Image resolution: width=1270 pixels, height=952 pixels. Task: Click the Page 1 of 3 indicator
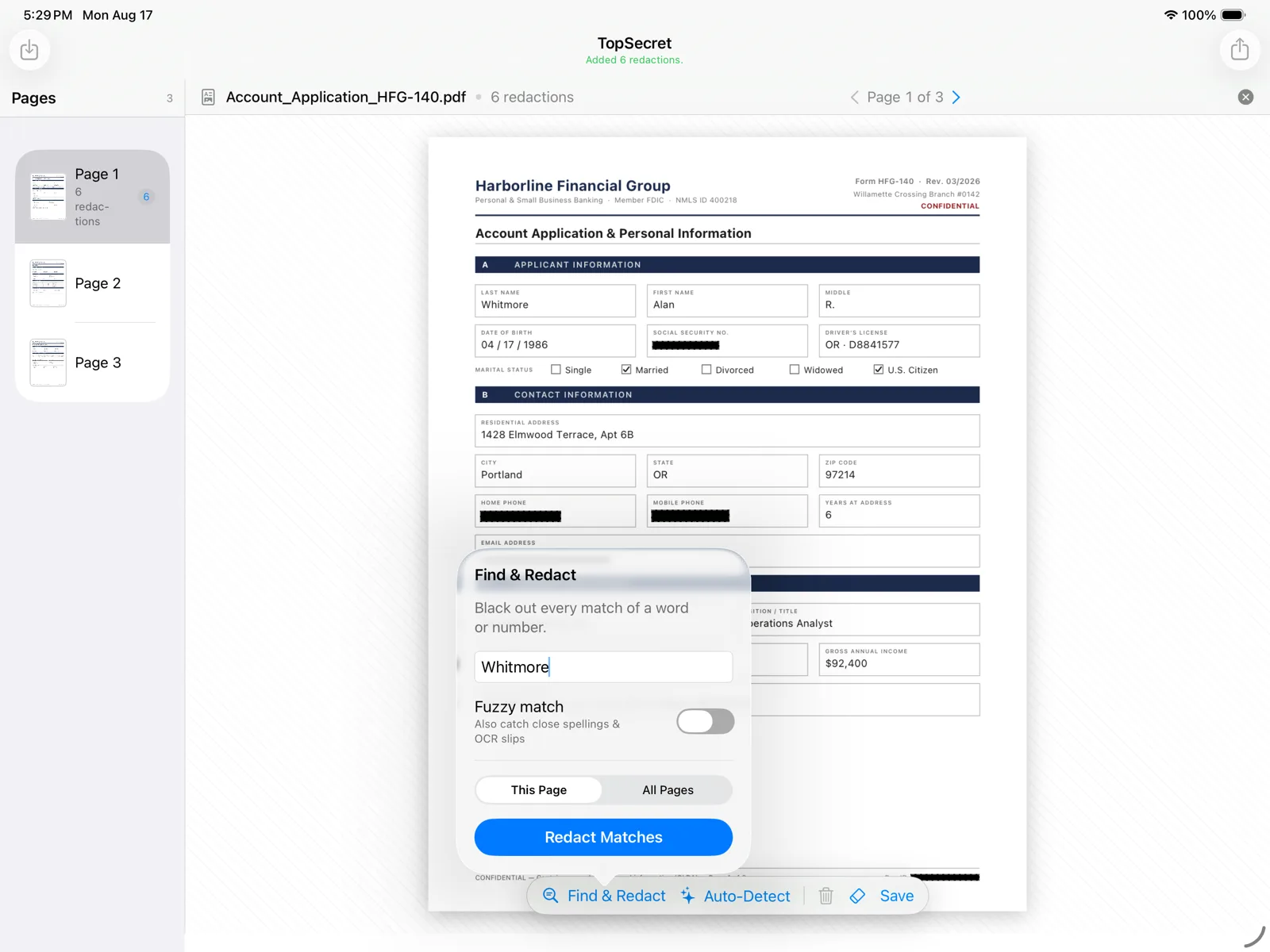click(x=905, y=97)
